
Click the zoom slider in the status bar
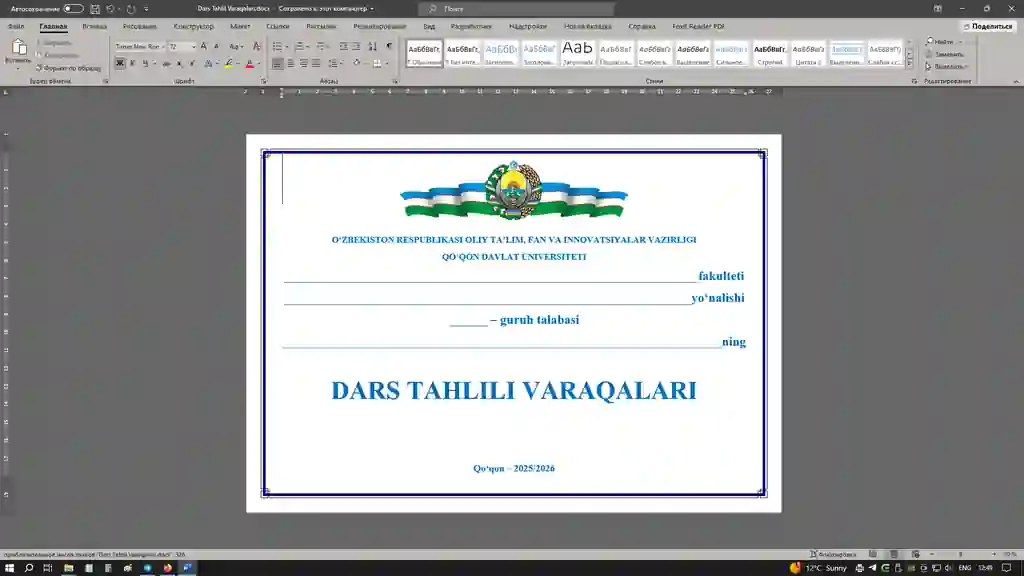pyautogui.click(x=963, y=554)
